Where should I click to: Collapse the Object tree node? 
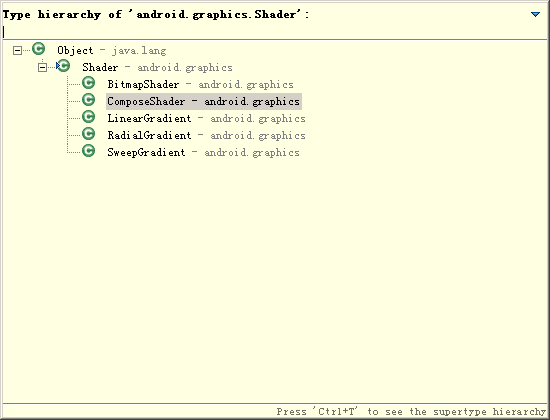pos(17,51)
